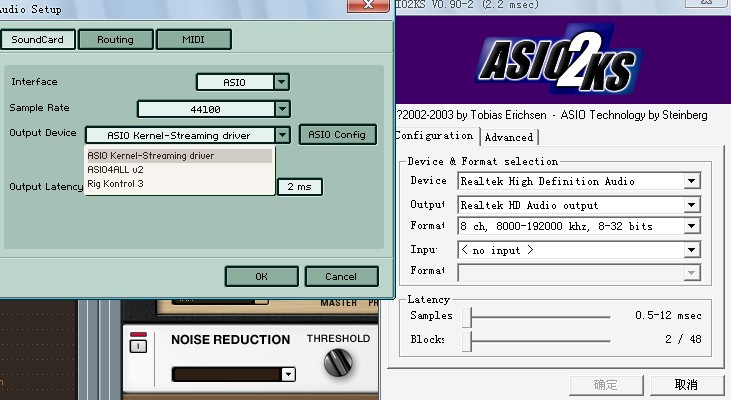Confirm Audio Setup with OK
731x400 pixels.
(x=262, y=276)
